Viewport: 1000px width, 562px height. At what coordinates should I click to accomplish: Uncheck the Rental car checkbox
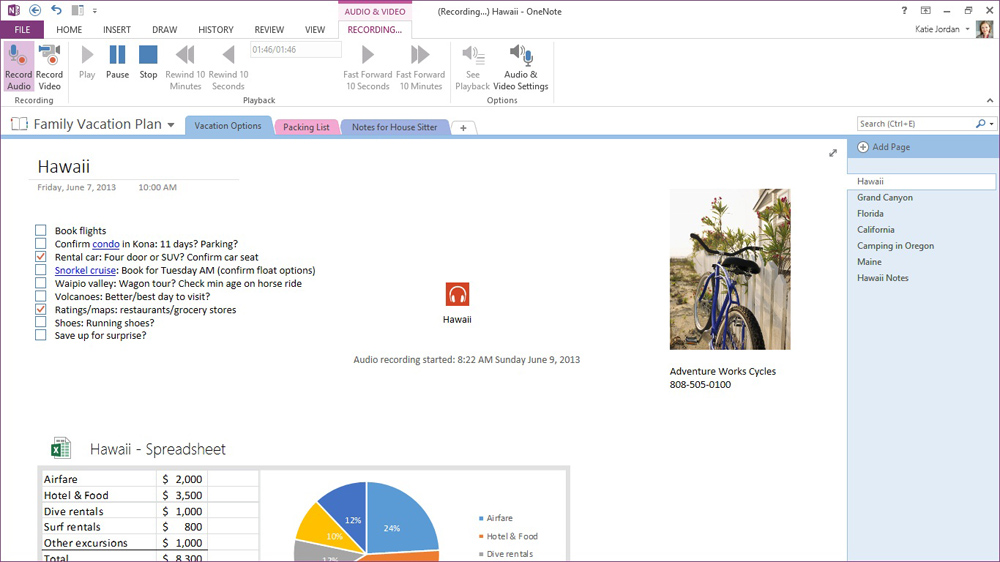(41, 256)
